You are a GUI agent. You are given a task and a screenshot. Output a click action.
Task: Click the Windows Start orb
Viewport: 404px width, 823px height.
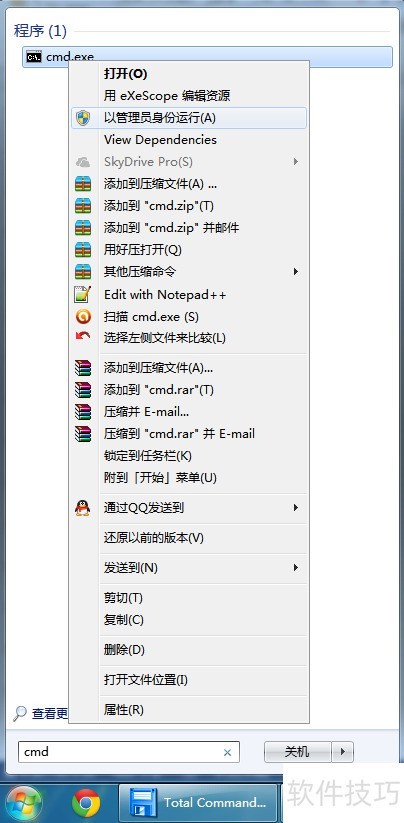tap(24, 803)
